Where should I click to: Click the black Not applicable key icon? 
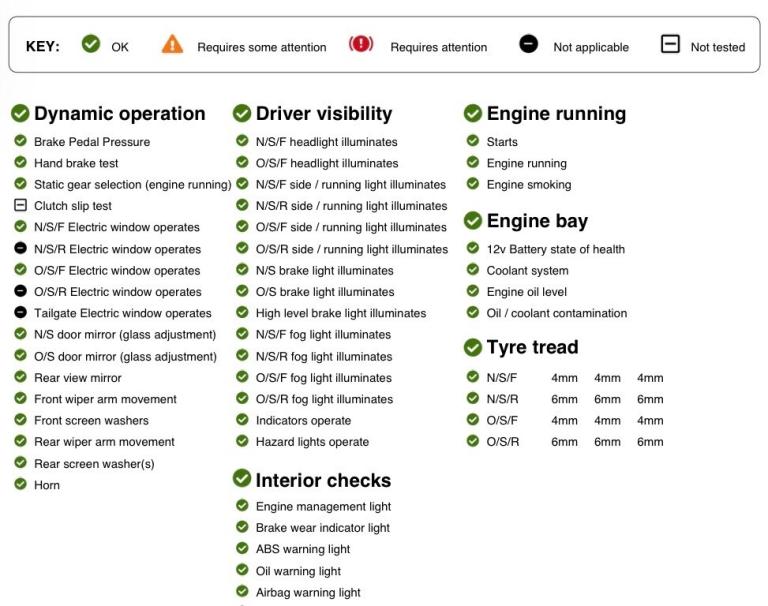(x=529, y=45)
